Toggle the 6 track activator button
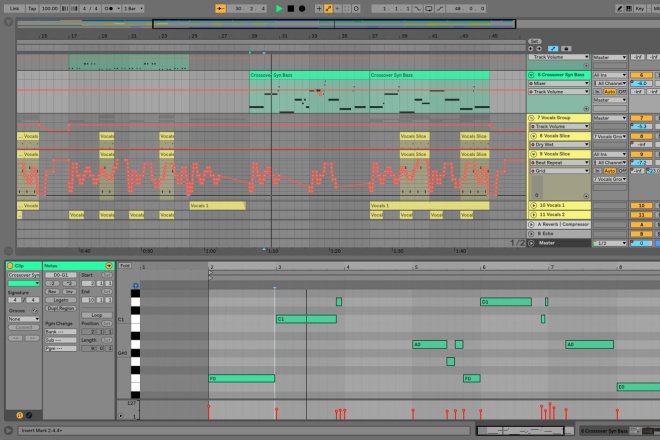660x440 pixels. click(x=641, y=75)
